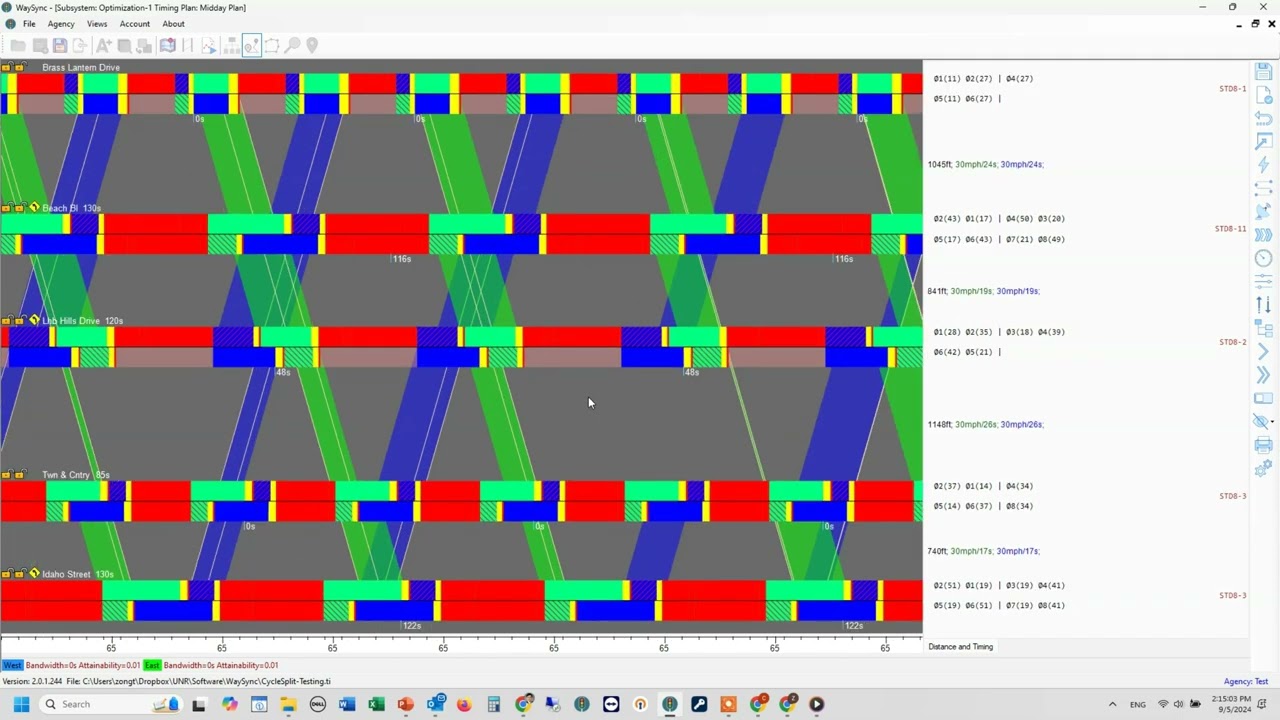
Task: Click the magnifier search toolbar icon
Action: (x=292, y=45)
